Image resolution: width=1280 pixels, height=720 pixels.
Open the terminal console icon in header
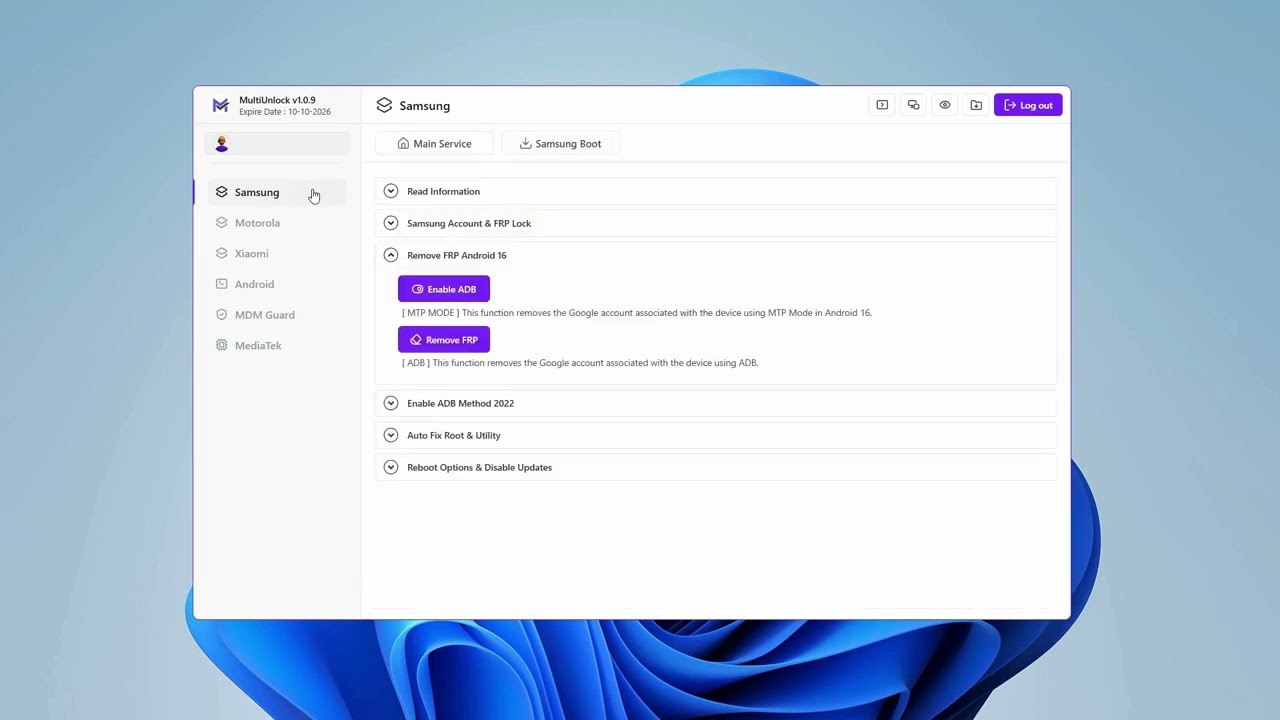coord(882,105)
